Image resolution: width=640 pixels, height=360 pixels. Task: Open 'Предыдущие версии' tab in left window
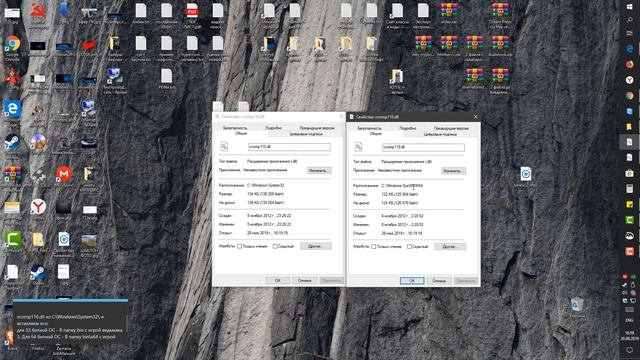(x=317, y=128)
